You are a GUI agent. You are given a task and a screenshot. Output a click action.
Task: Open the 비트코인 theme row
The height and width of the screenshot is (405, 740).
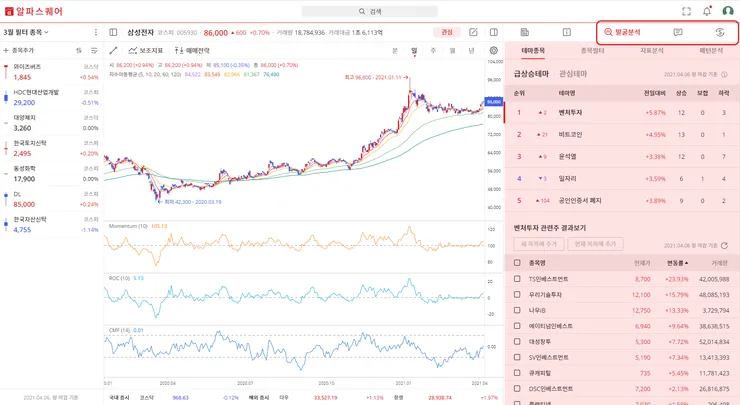pyautogui.click(x=622, y=135)
